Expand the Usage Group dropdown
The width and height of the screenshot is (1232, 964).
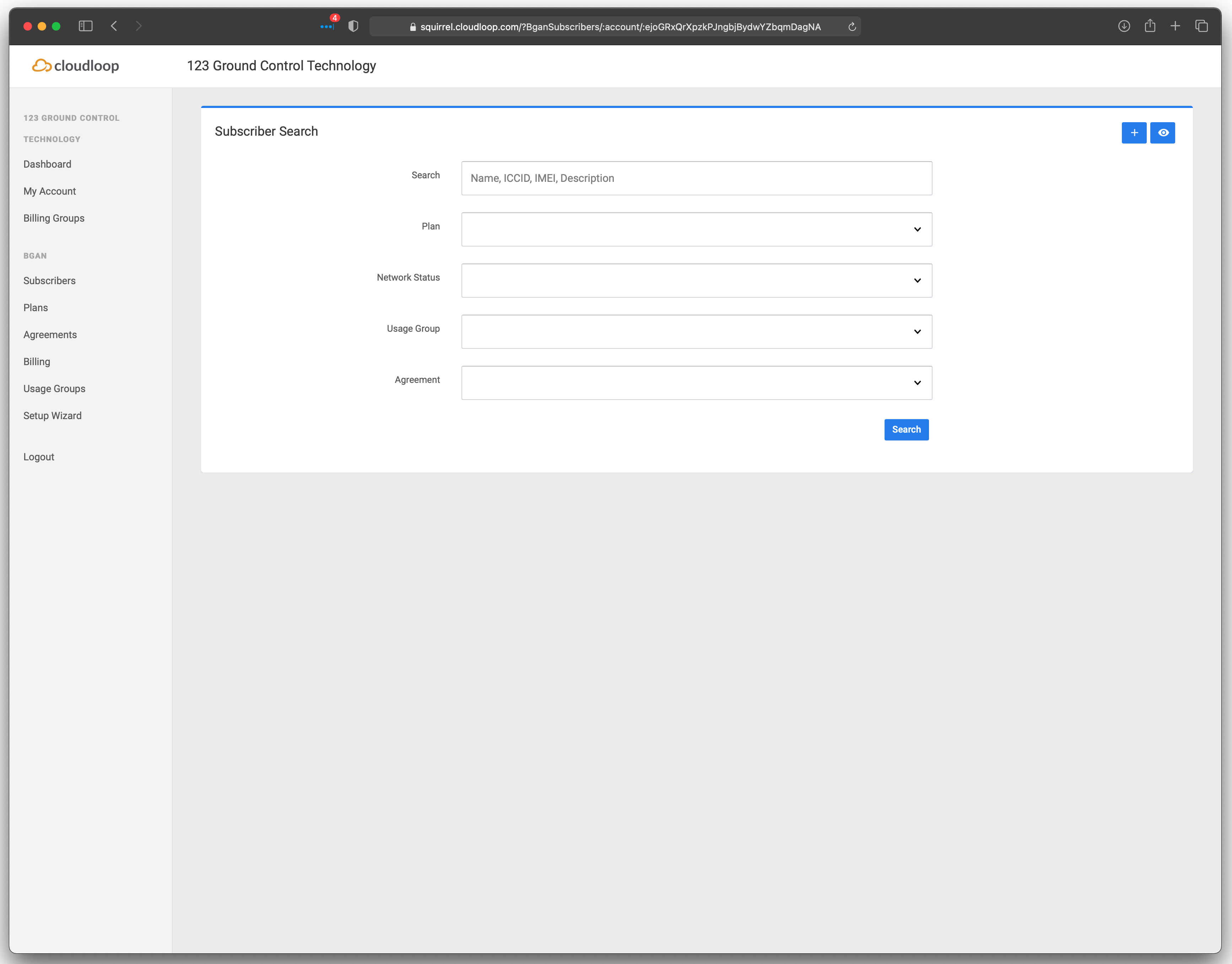click(696, 332)
